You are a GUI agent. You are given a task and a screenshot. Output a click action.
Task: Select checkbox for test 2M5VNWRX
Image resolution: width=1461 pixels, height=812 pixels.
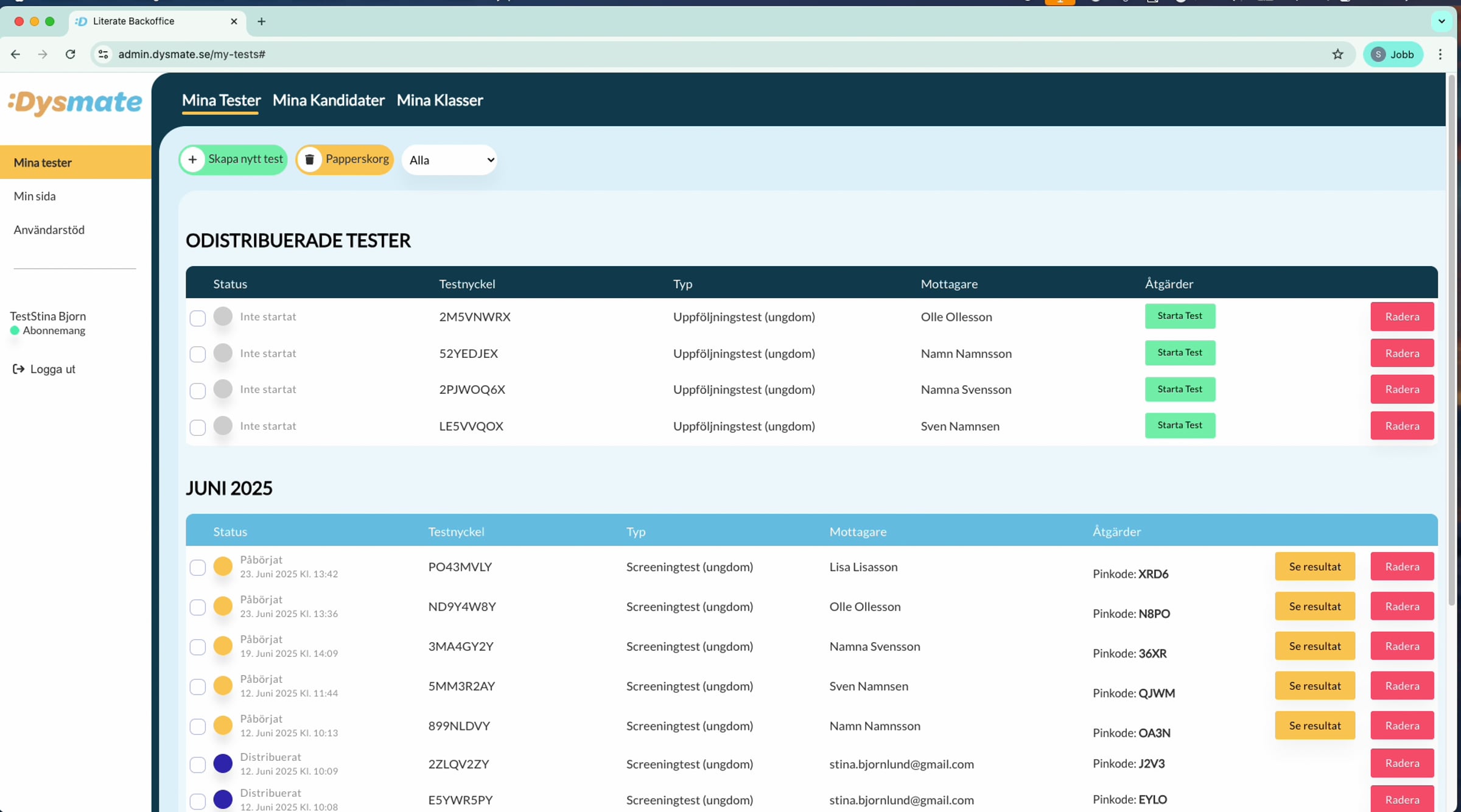(198, 318)
